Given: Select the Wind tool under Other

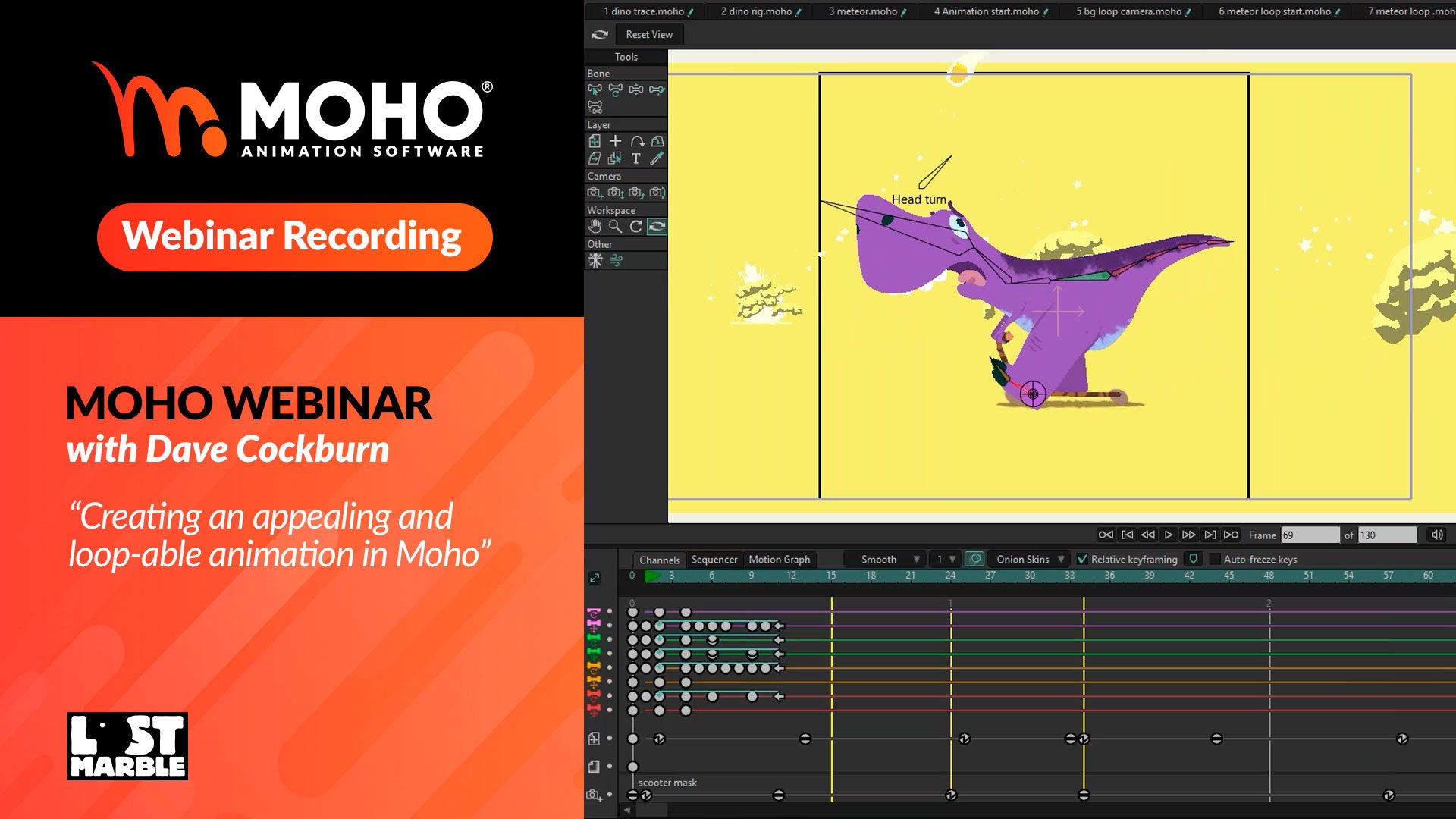Looking at the screenshot, I should pos(616,260).
